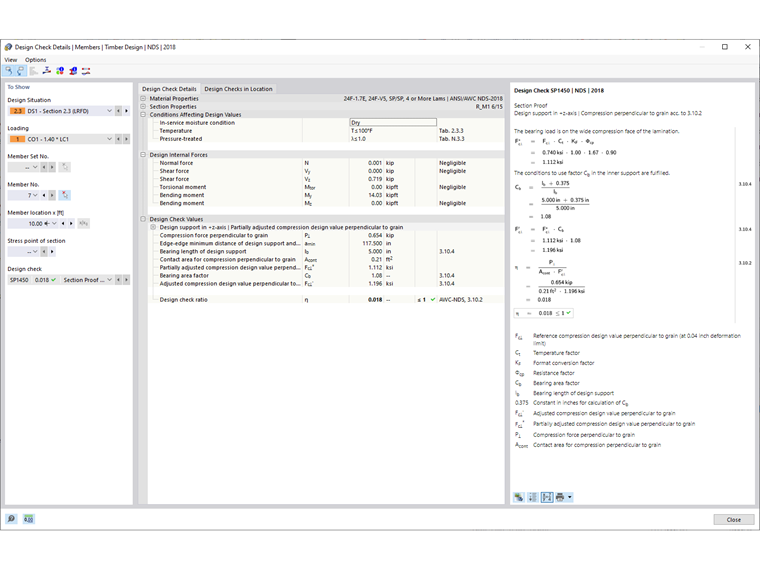Click the first arrow icon in the top toolbar
This screenshot has height=570, width=760.
point(8,71)
